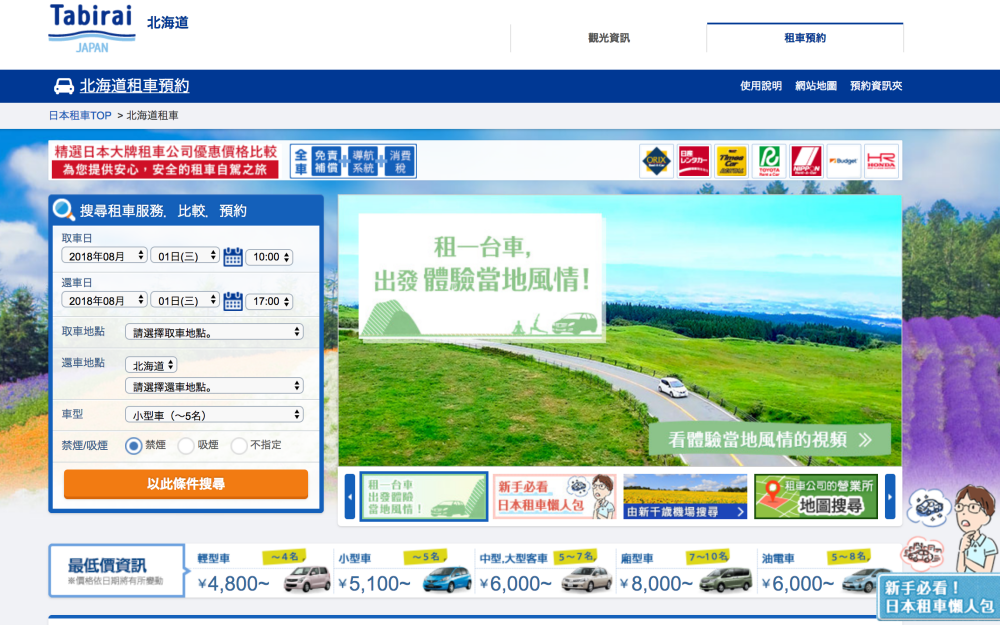The width and height of the screenshot is (1000, 625).
Task: Open the 請選擇還車地點 dropdown
Action: tap(214, 386)
